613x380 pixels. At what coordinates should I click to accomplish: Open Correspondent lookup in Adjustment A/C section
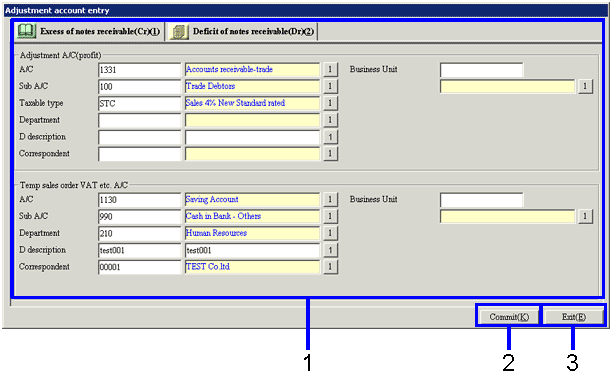[x=330, y=154]
